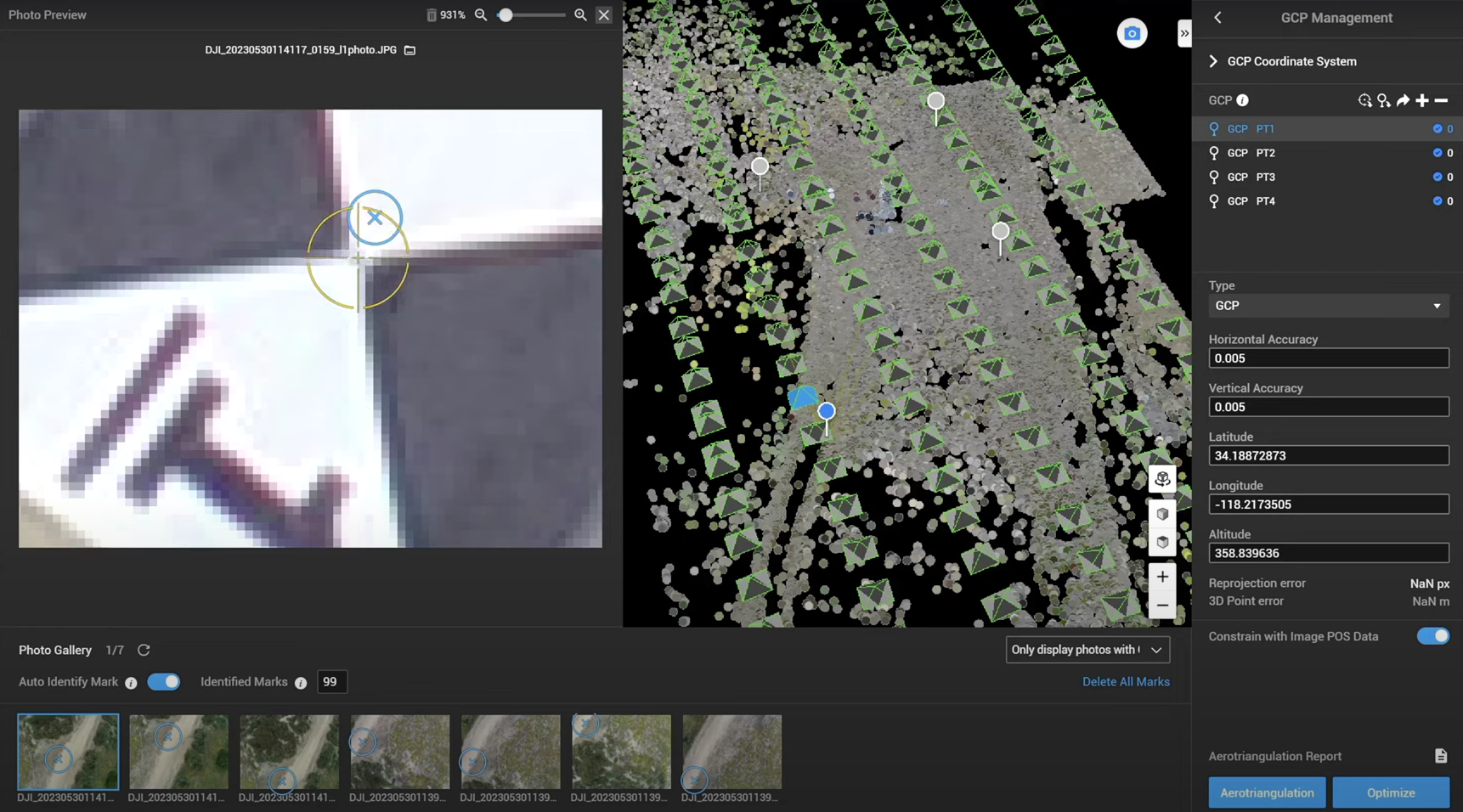Click Delete All Marks link
The width and height of the screenshot is (1463, 812).
coord(1126,682)
